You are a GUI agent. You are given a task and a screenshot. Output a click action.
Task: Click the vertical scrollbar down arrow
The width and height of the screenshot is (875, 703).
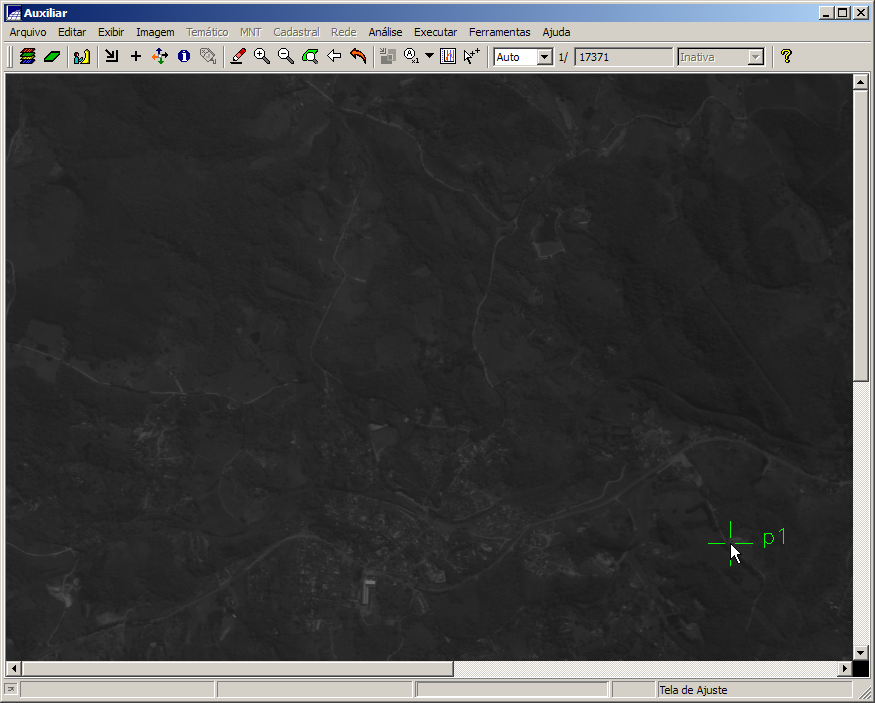(x=860, y=652)
